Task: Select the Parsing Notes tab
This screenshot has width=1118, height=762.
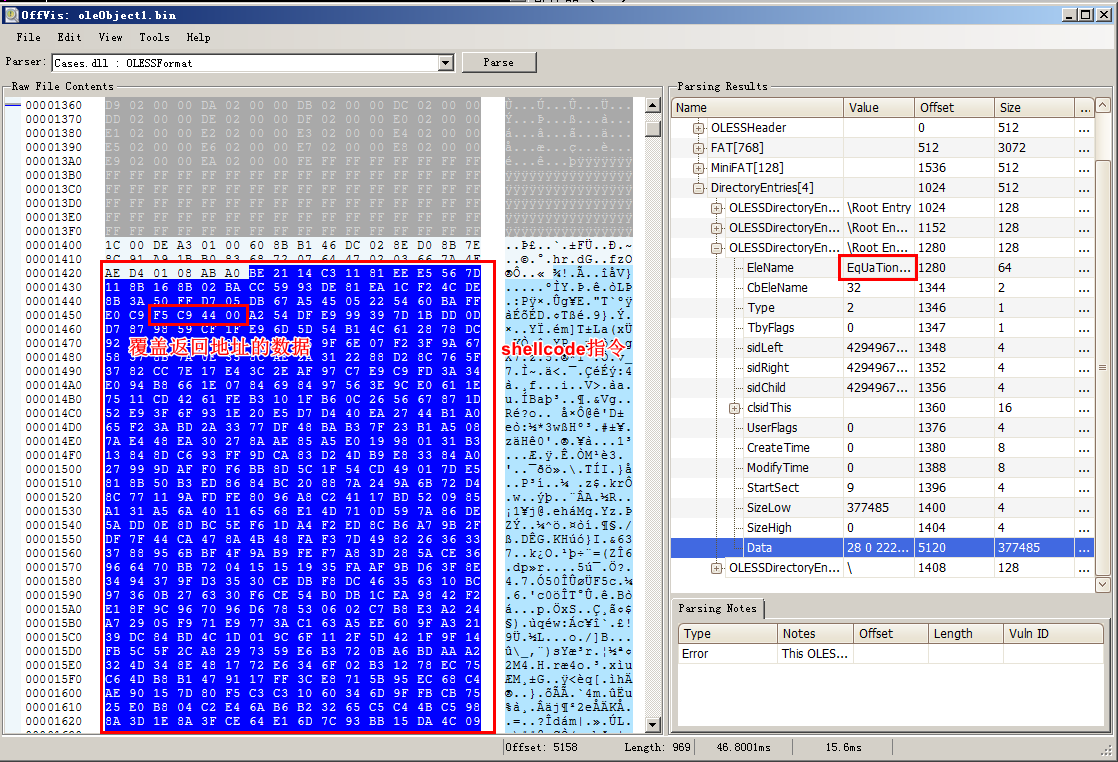Action: point(717,609)
